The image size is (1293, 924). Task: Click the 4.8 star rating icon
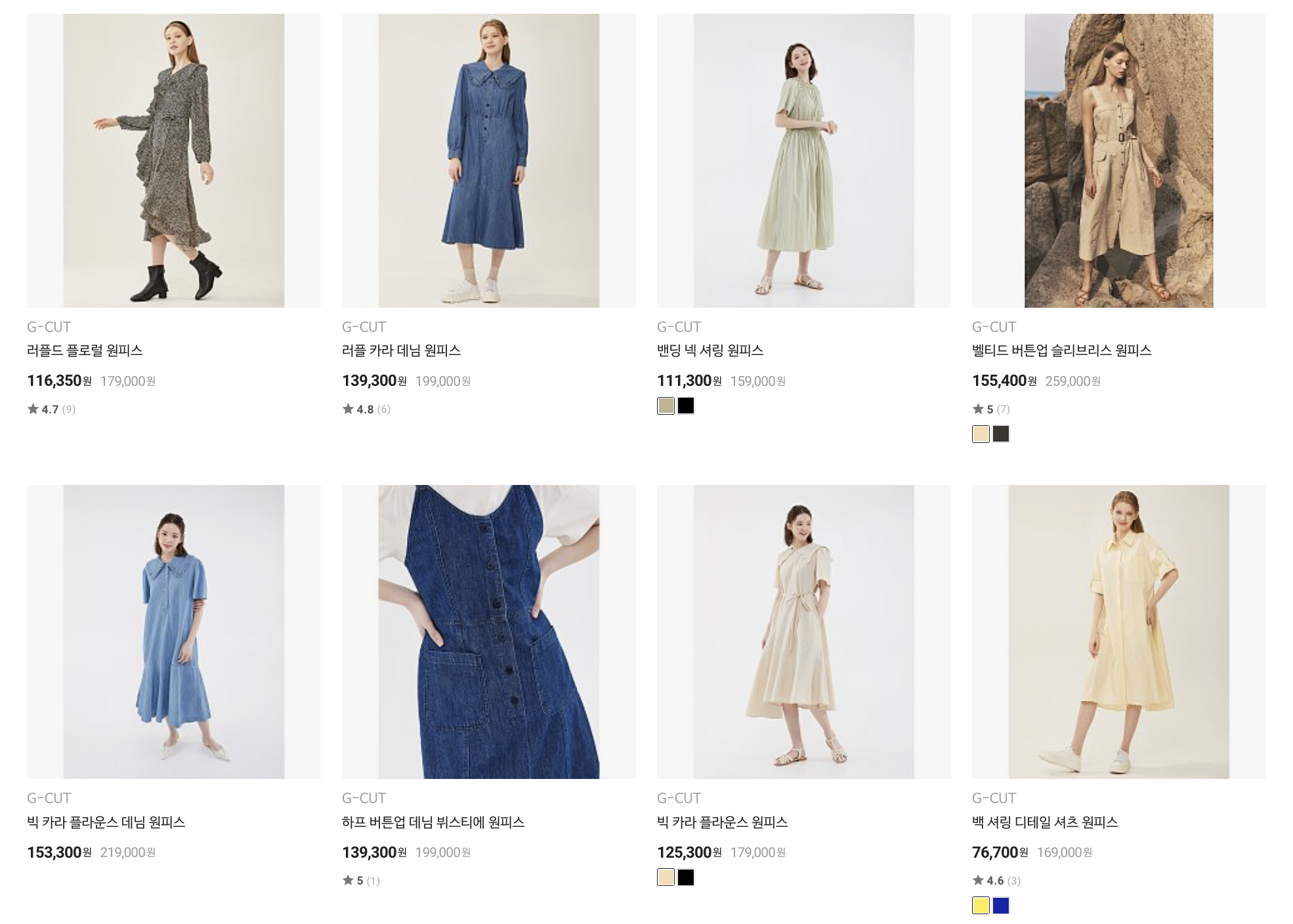pos(348,409)
